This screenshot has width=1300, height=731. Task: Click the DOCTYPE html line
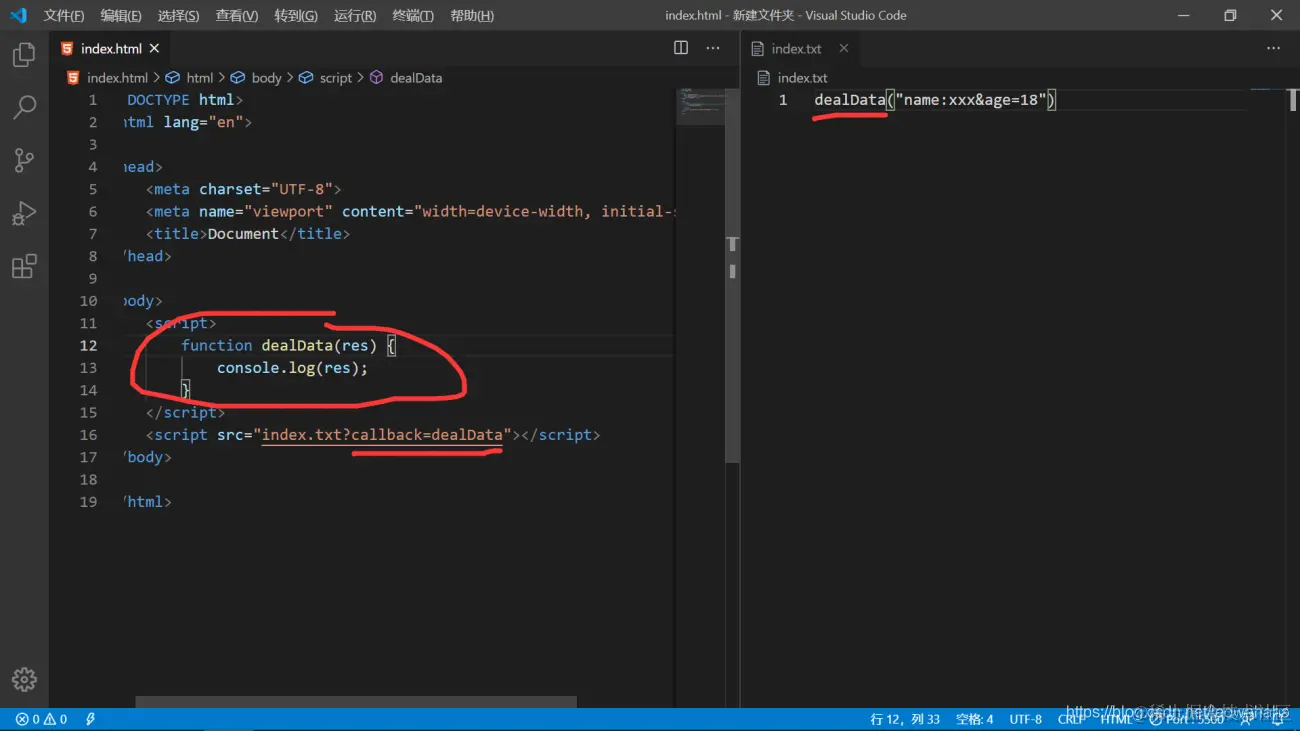tap(184, 100)
